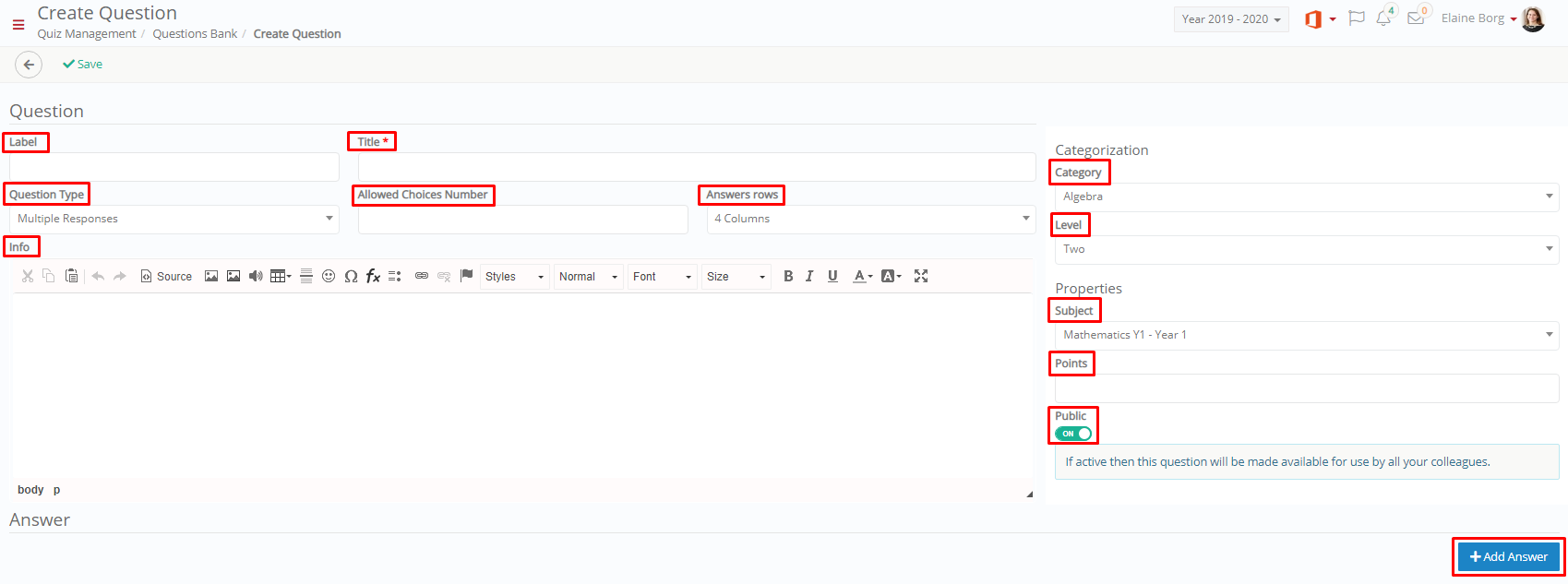
Task: Open the smiley emoticon picker
Action: coord(329,276)
